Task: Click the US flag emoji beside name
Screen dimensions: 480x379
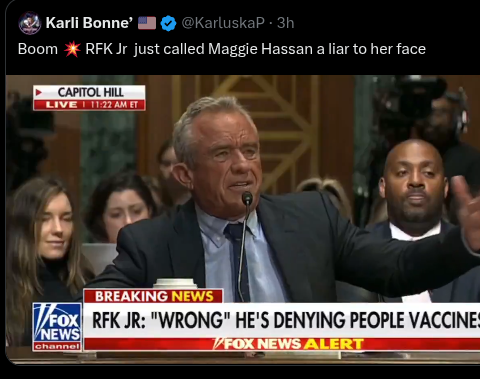Action: 147,23
